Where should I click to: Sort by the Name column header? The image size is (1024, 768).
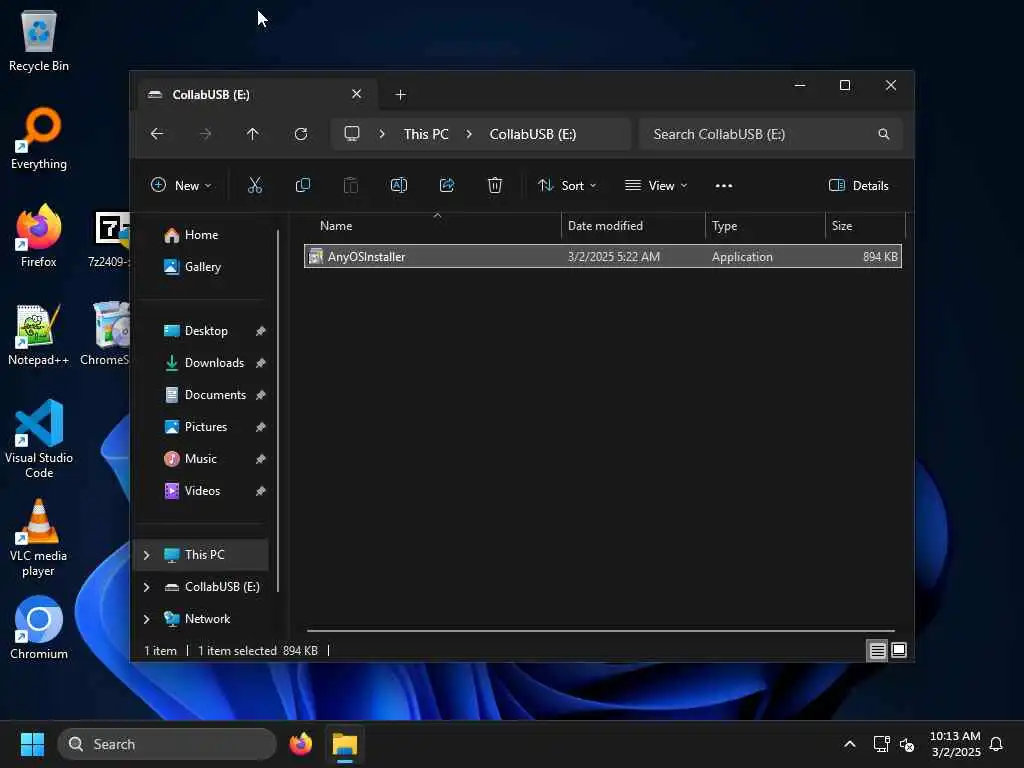[433, 226]
